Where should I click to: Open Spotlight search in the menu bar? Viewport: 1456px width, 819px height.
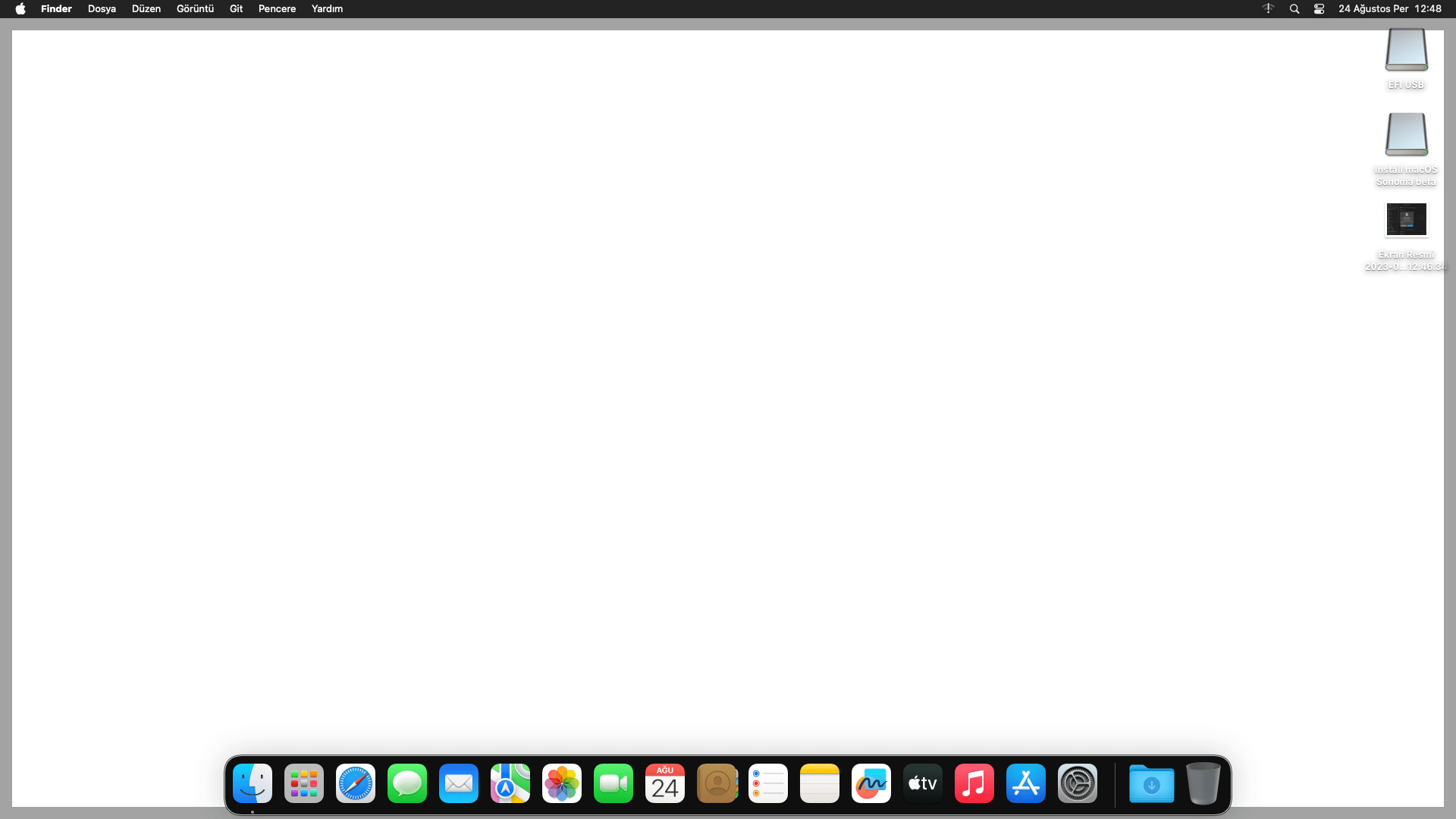(1294, 8)
